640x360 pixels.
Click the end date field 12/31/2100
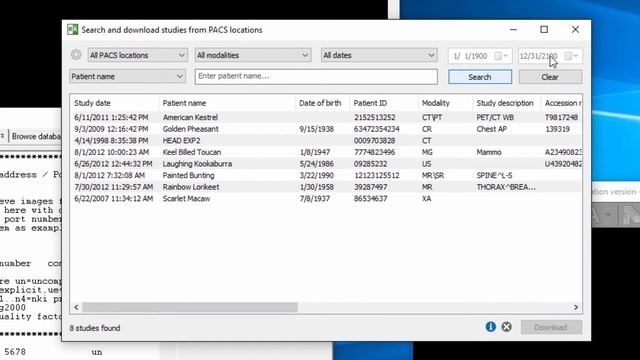pos(538,56)
